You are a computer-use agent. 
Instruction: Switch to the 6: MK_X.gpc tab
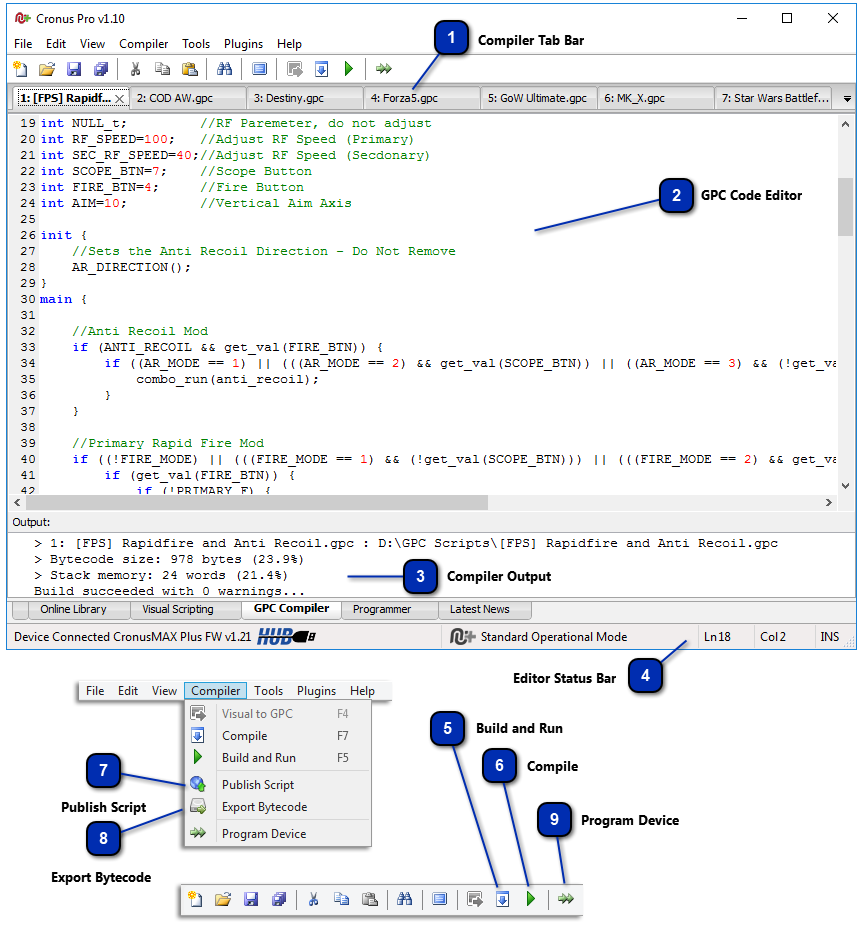point(656,98)
